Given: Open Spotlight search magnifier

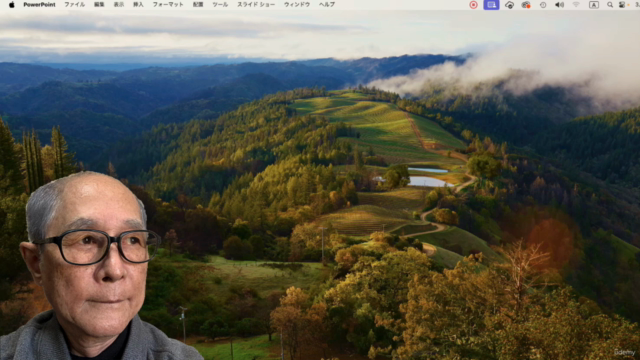Looking at the screenshot, I should coord(610,5).
